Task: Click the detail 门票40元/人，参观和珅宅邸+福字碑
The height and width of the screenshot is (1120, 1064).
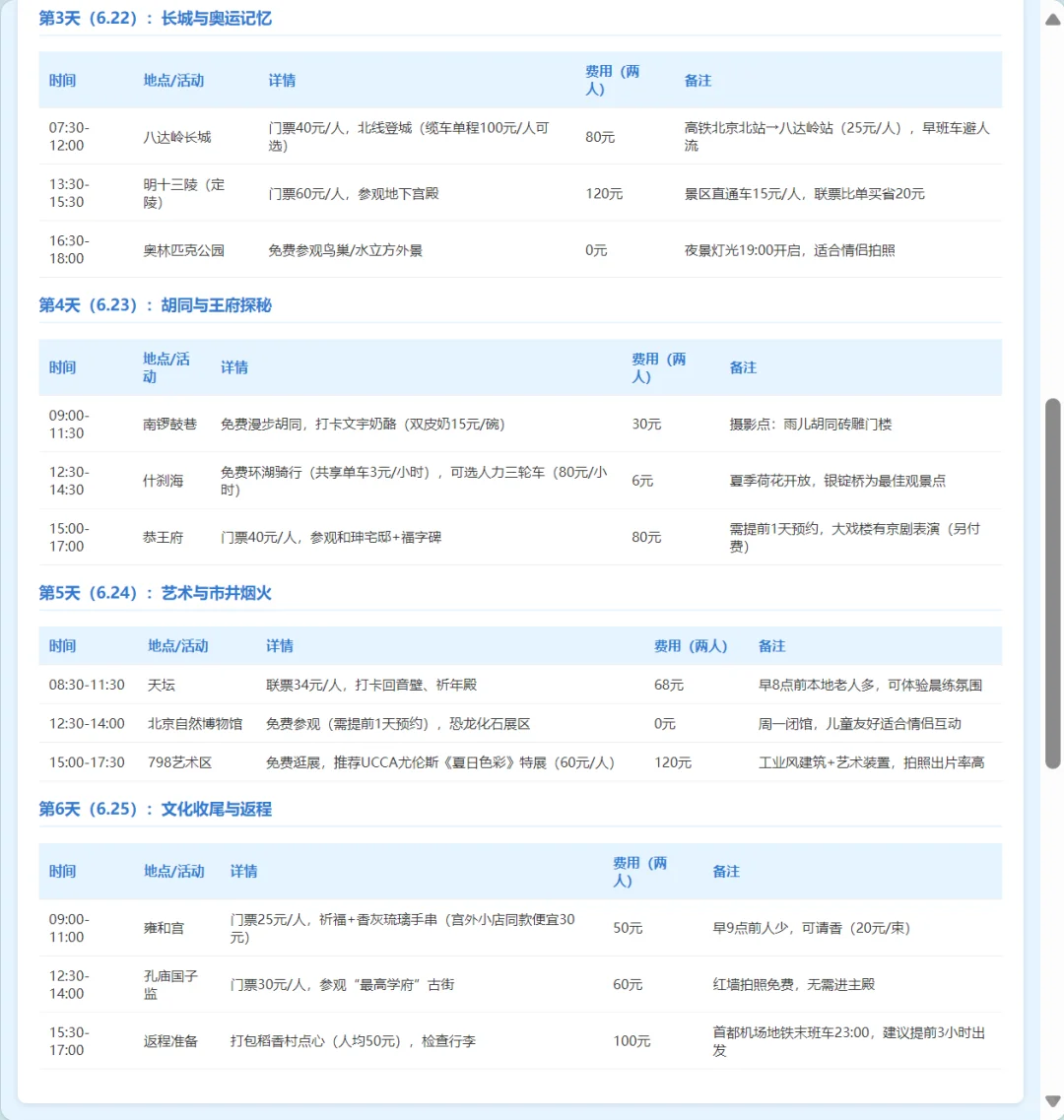Action: [331, 537]
